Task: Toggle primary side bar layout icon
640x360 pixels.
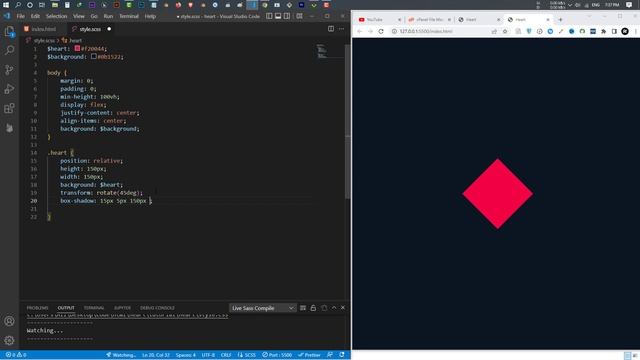Action: [x=269, y=16]
